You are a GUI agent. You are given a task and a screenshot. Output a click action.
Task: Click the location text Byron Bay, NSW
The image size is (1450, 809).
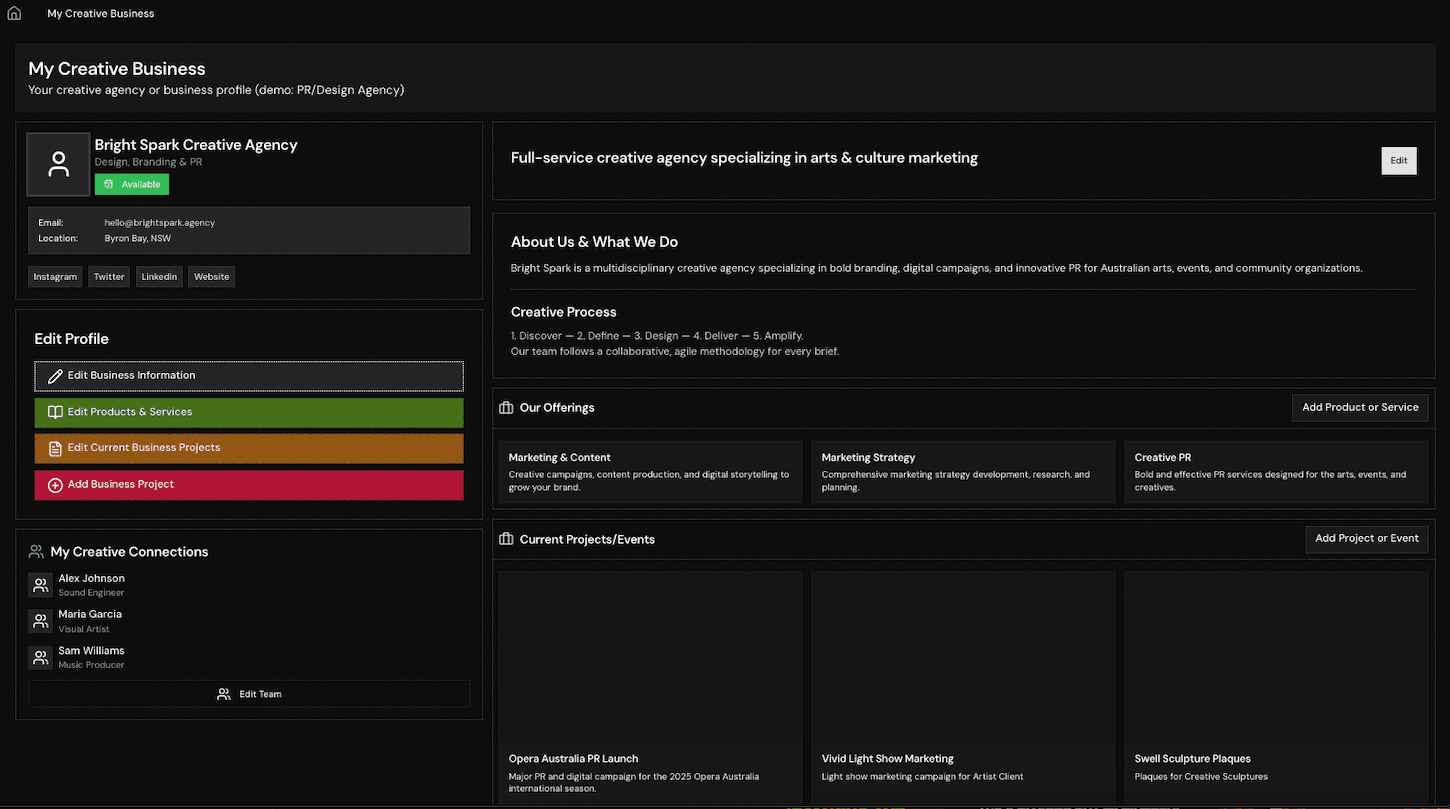(x=138, y=239)
